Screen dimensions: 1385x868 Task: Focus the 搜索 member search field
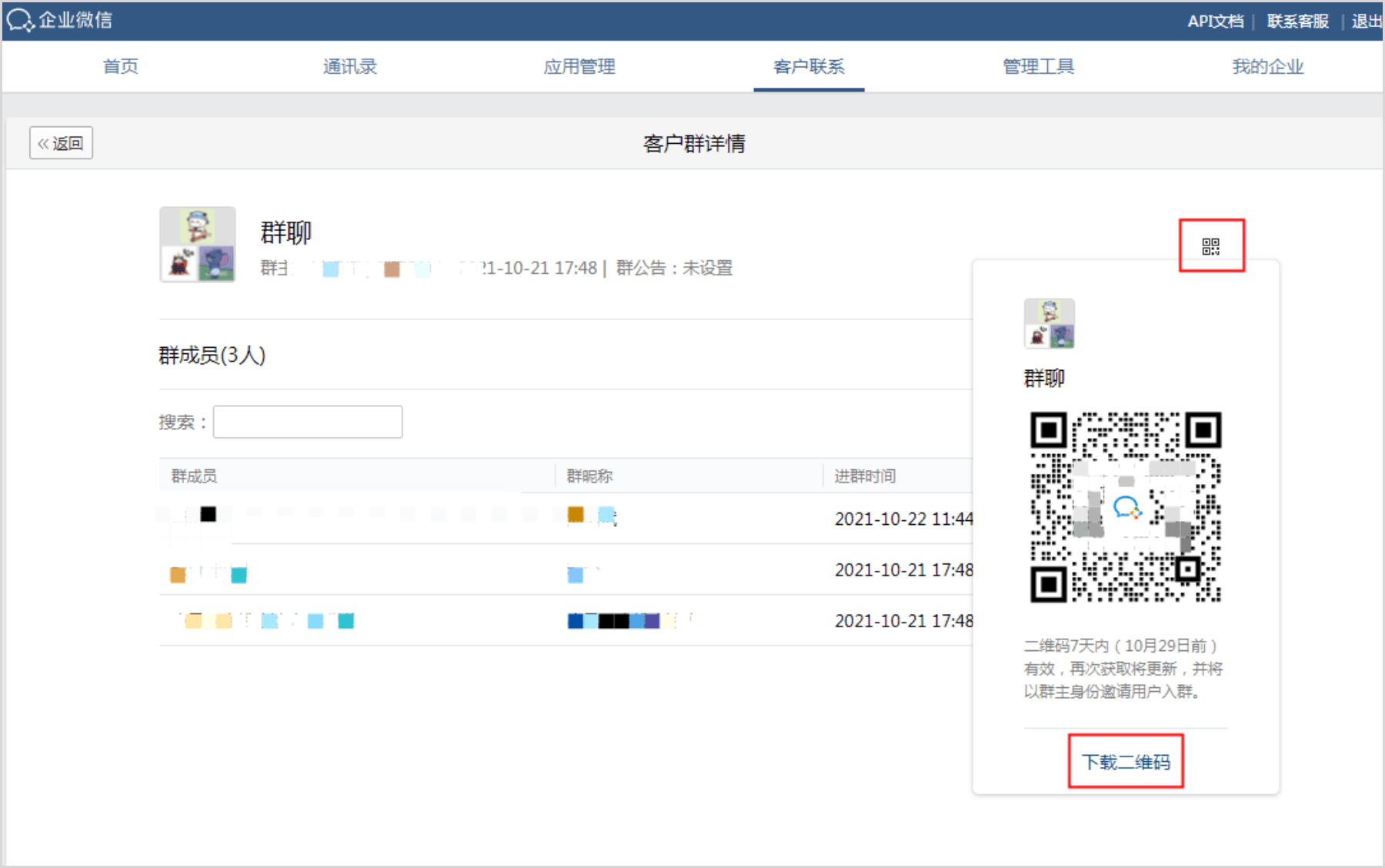coord(308,422)
